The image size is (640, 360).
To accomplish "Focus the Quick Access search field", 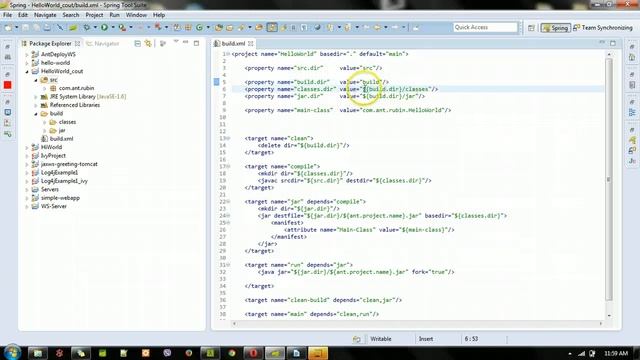I will click(x=485, y=27).
